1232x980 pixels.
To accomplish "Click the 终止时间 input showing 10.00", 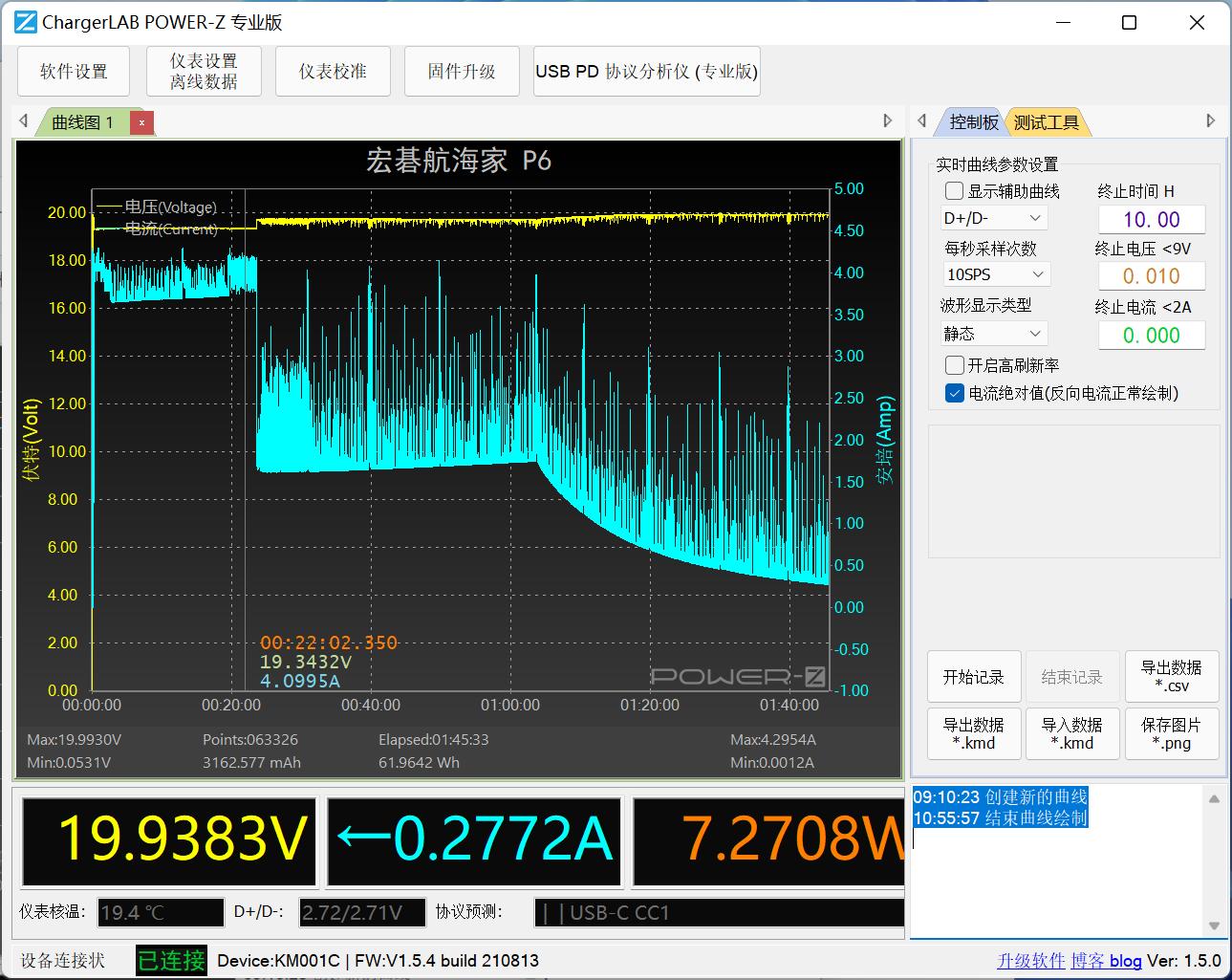I will point(1152,219).
